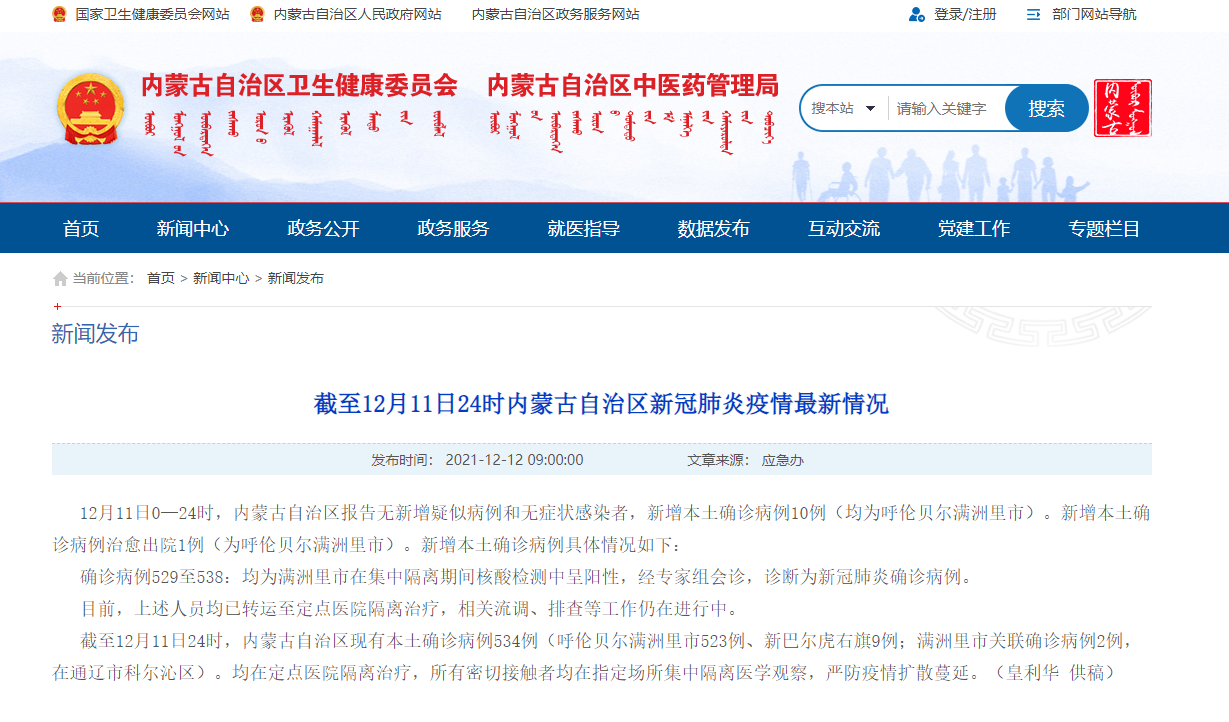Select 政务公开 in the navigation bar
The image size is (1229, 722).
[x=323, y=228]
